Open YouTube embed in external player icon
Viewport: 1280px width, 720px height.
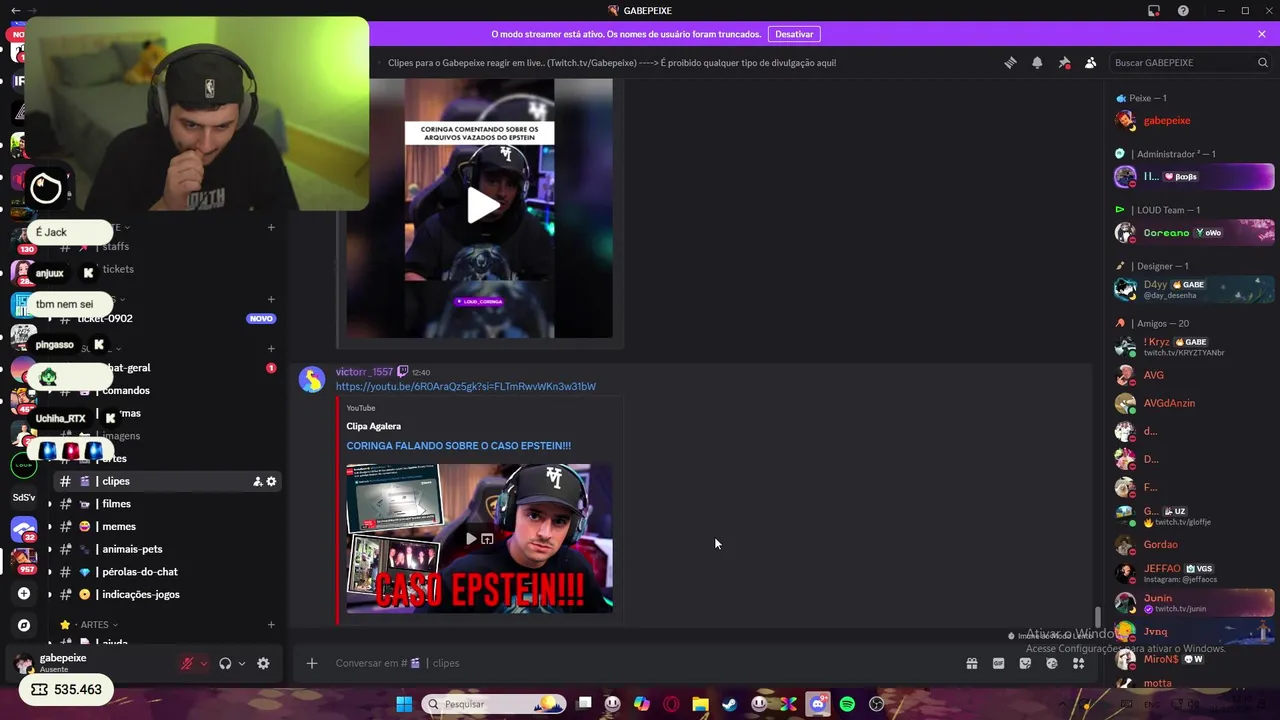(487, 538)
